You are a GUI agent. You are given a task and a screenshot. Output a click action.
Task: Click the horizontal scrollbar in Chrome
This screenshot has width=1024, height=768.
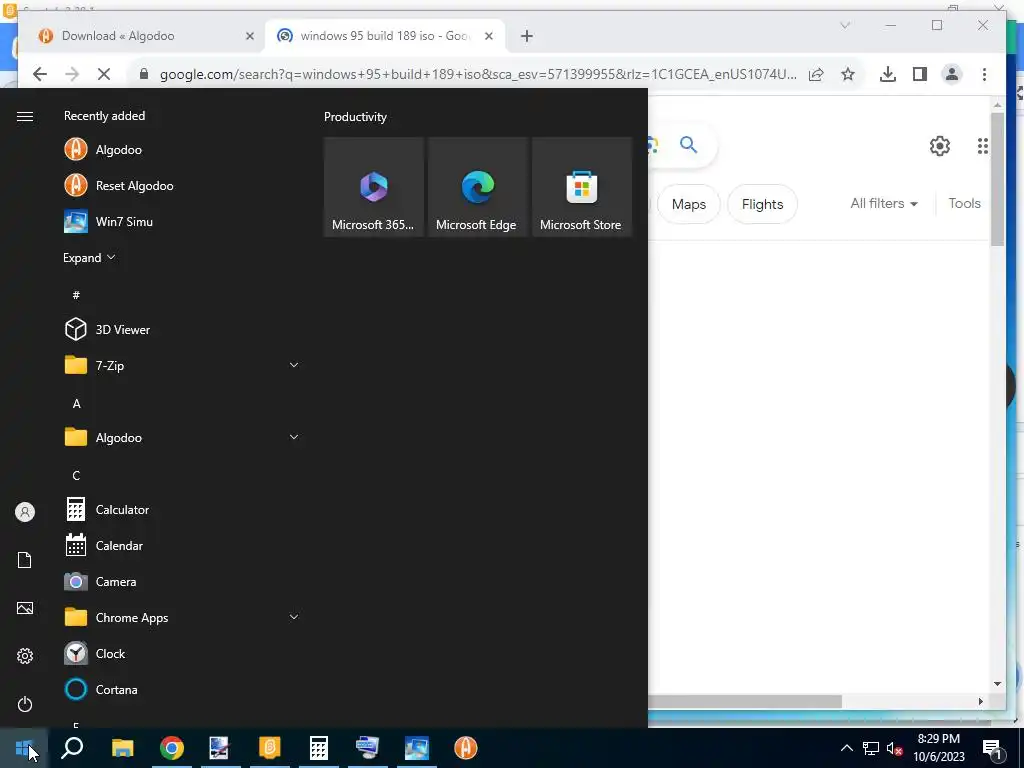point(744,701)
